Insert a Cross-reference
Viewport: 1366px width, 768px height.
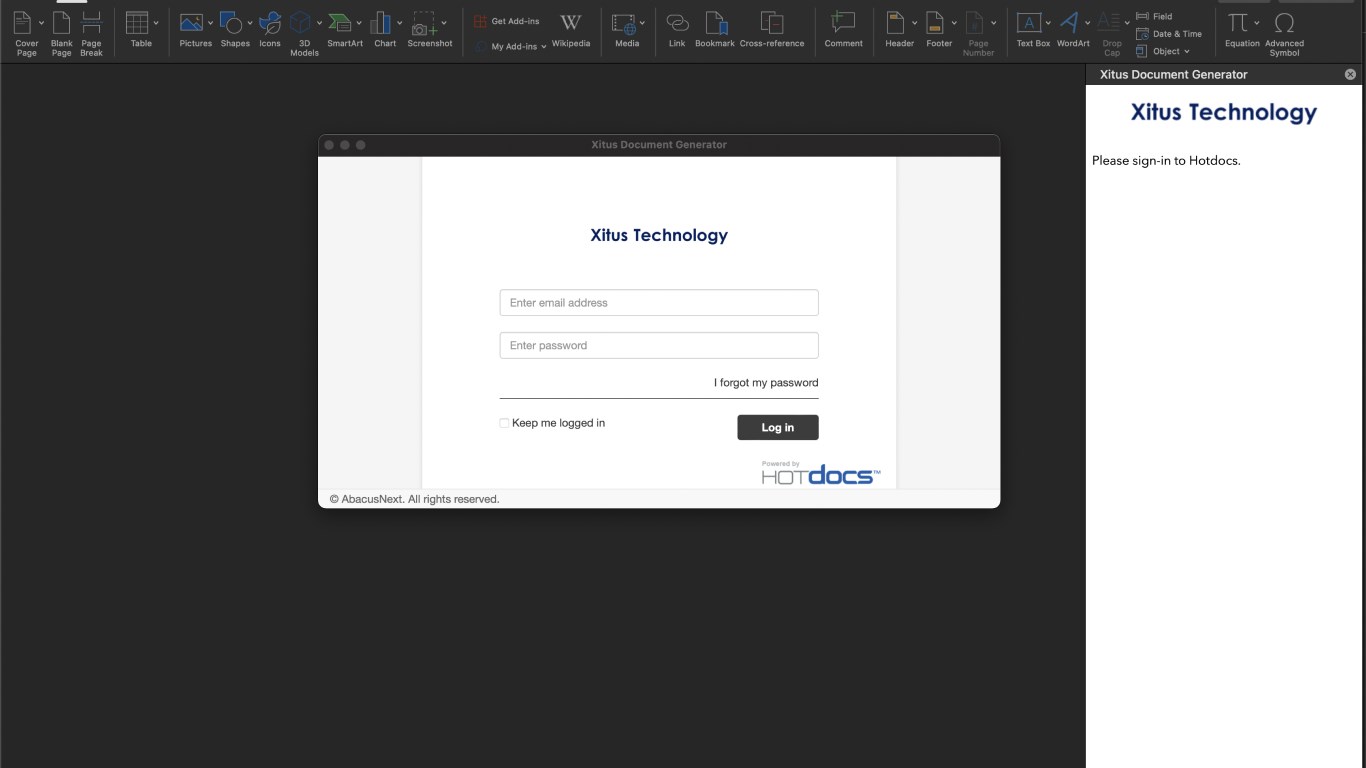[772, 29]
